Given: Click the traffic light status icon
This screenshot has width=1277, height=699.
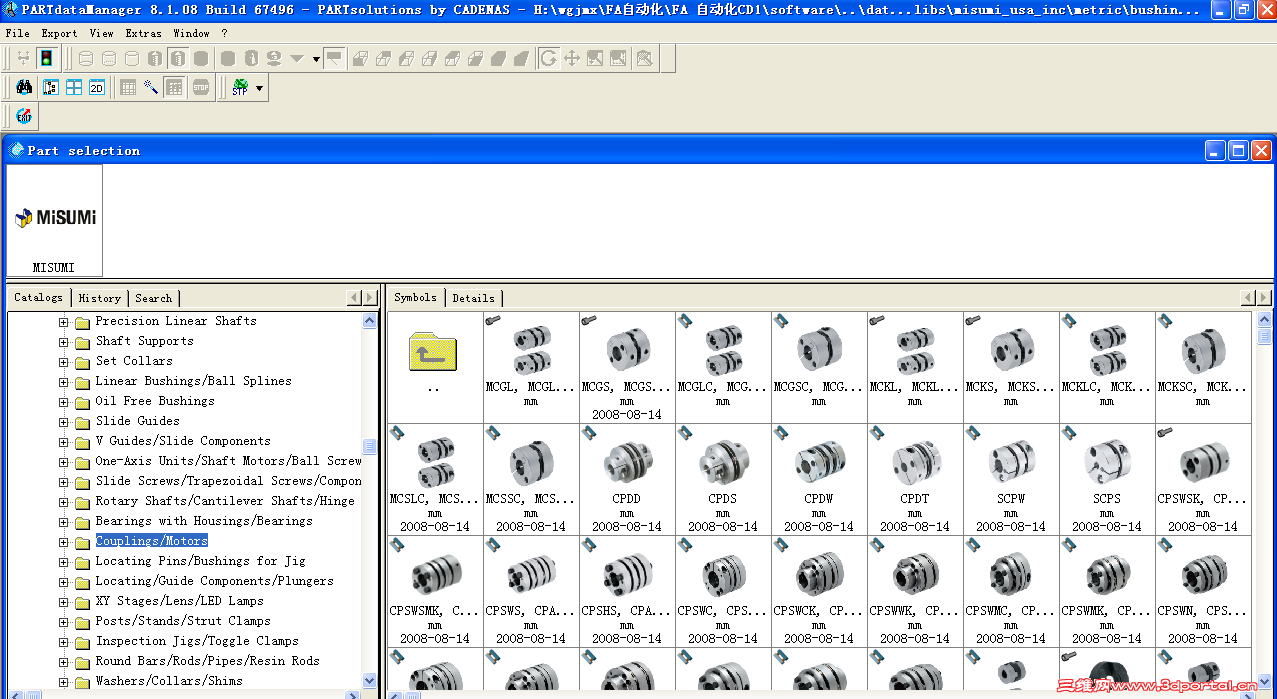Looking at the screenshot, I should [x=45, y=58].
